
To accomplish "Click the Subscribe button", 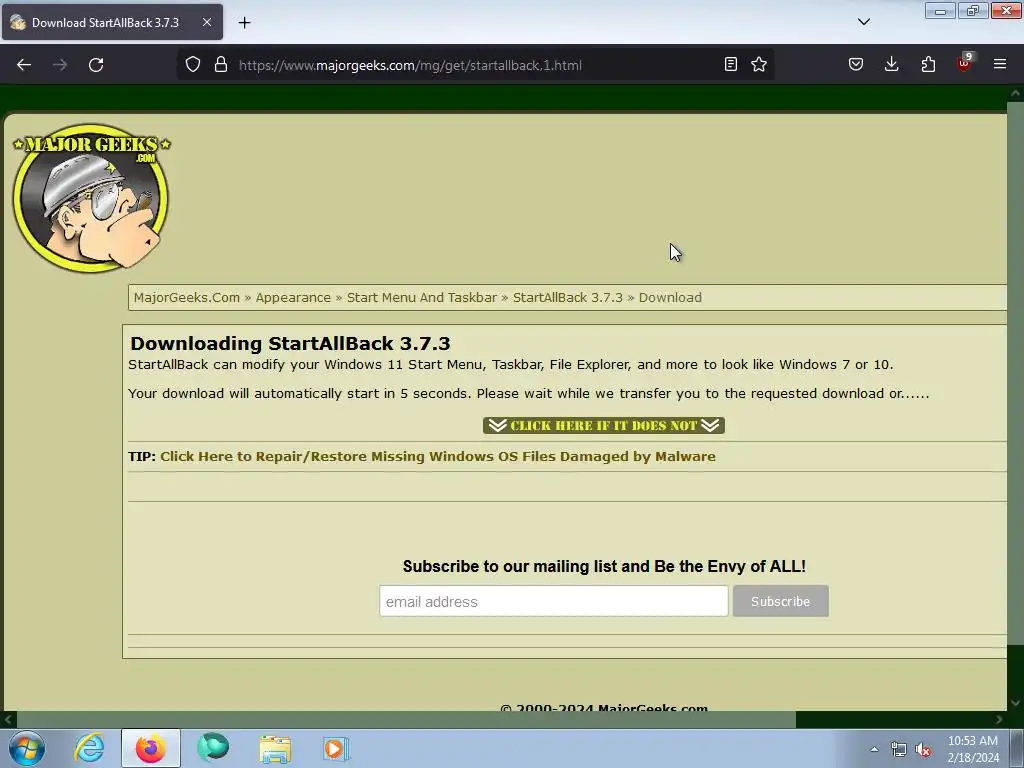I will click(780, 601).
